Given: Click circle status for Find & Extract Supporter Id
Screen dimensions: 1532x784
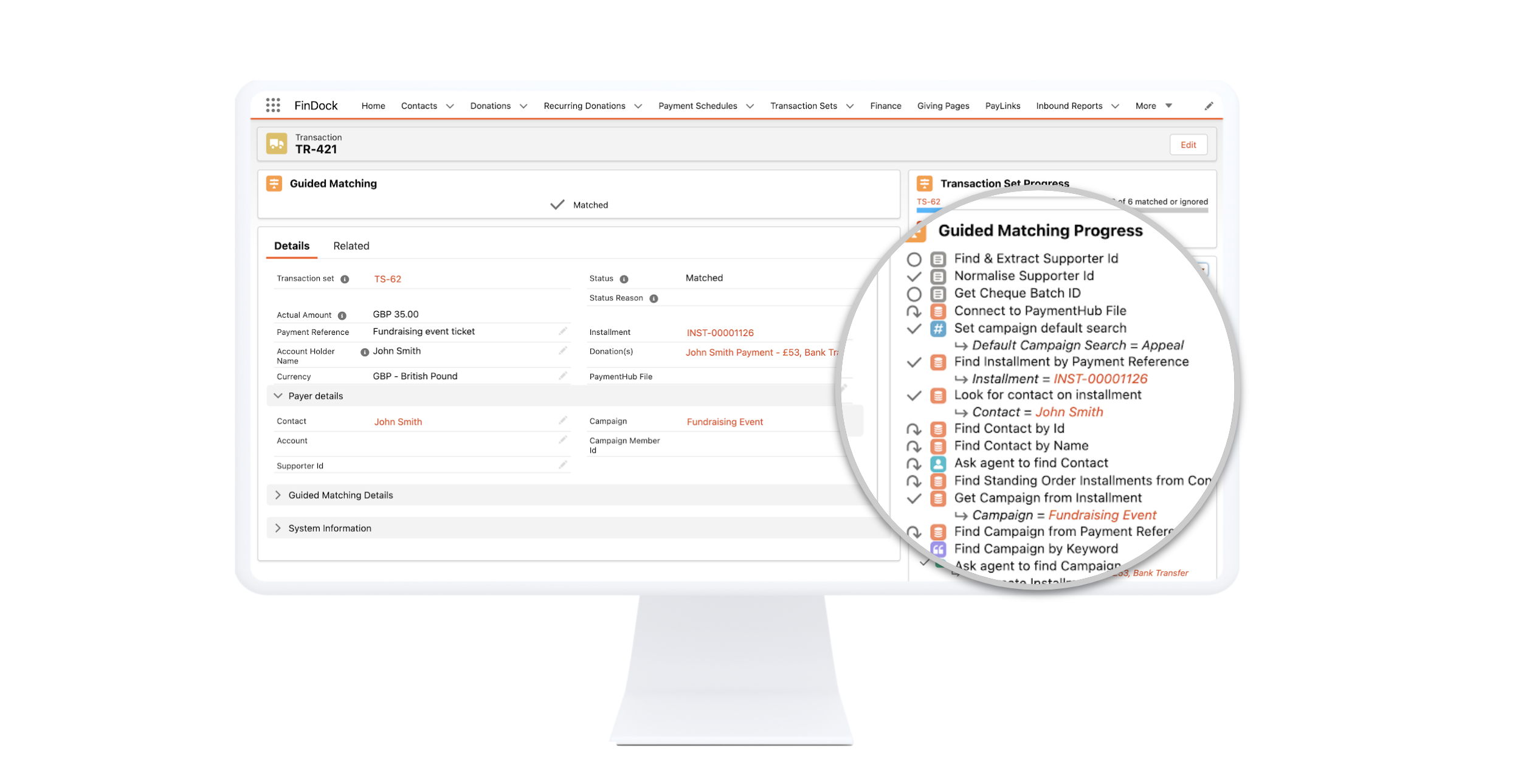Looking at the screenshot, I should 914,260.
